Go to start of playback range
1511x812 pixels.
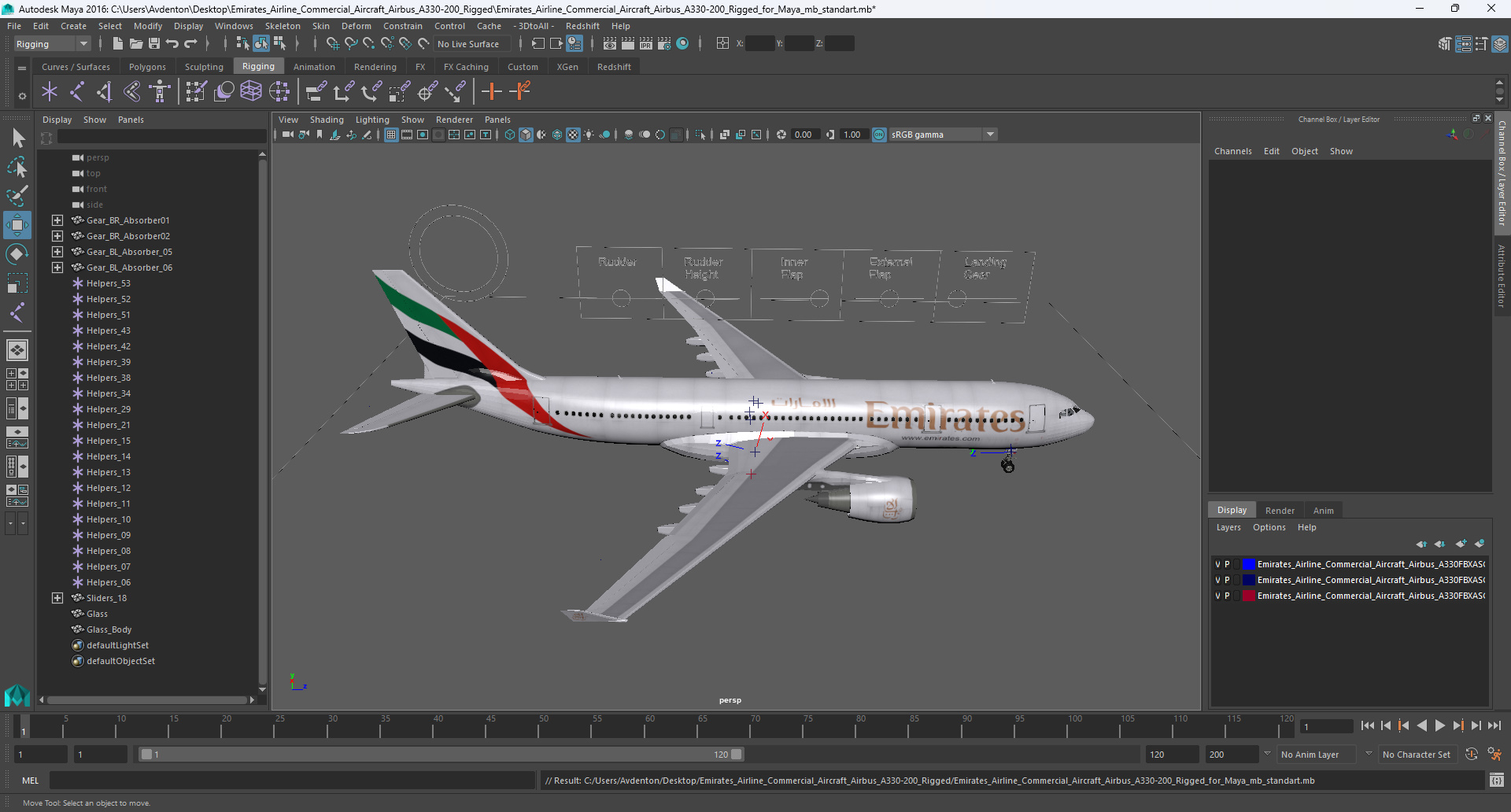point(1367,725)
